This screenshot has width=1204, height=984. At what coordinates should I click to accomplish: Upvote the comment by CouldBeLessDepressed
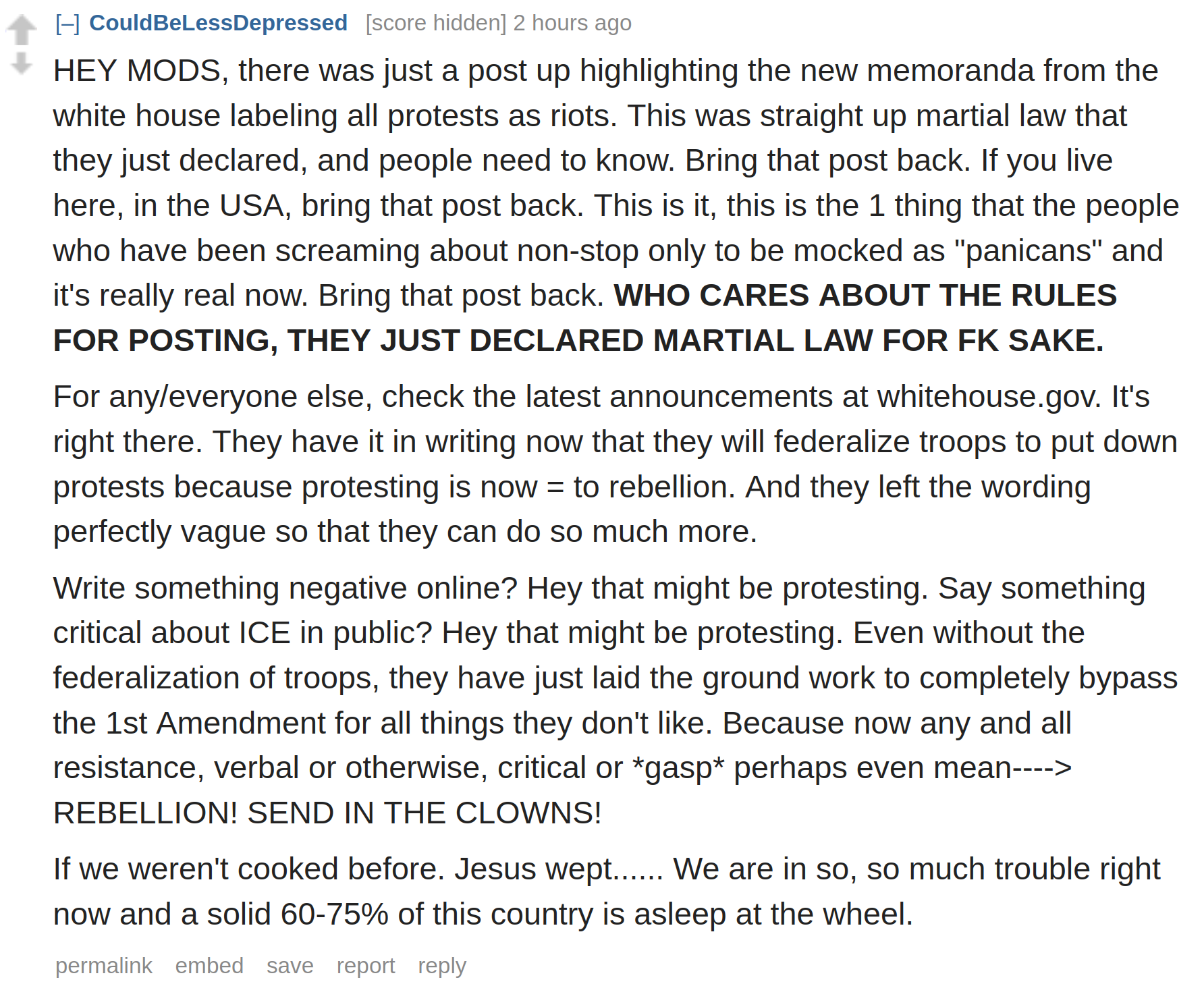pos(22,30)
